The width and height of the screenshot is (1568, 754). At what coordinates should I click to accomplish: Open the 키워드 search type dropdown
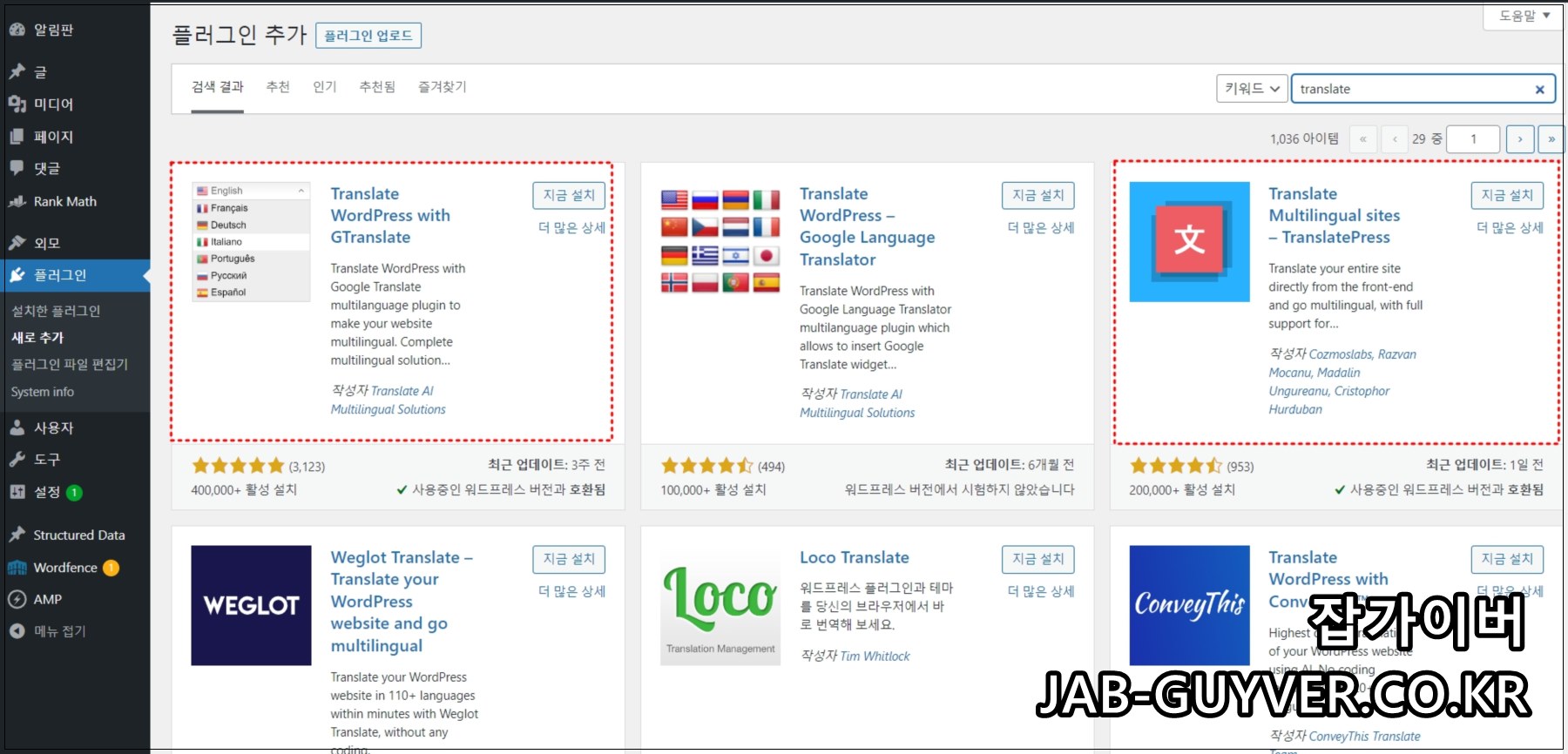[x=1252, y=89]
